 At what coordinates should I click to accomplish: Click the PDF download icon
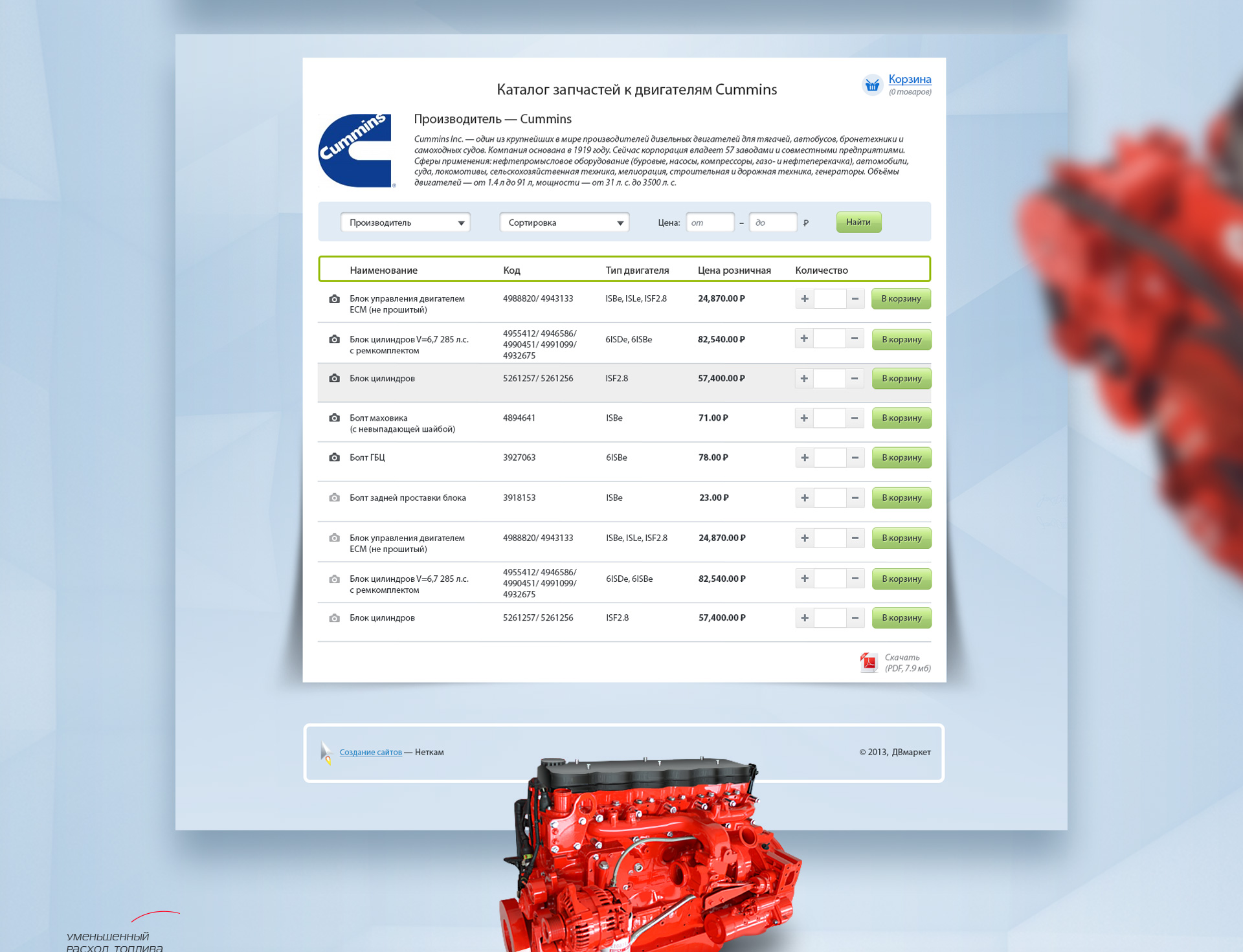pos(868,662)
